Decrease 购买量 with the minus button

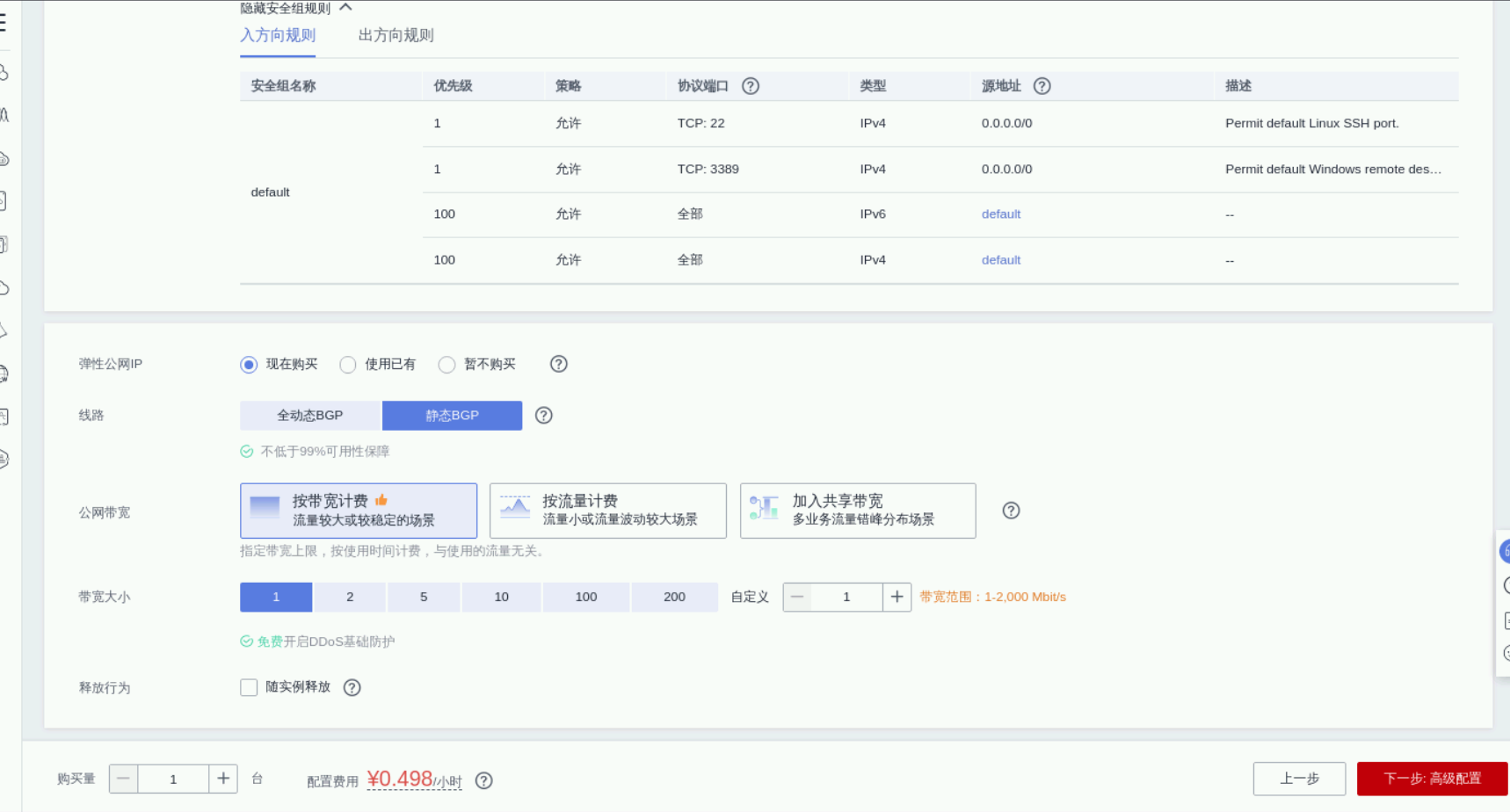[x=124, y=779]
